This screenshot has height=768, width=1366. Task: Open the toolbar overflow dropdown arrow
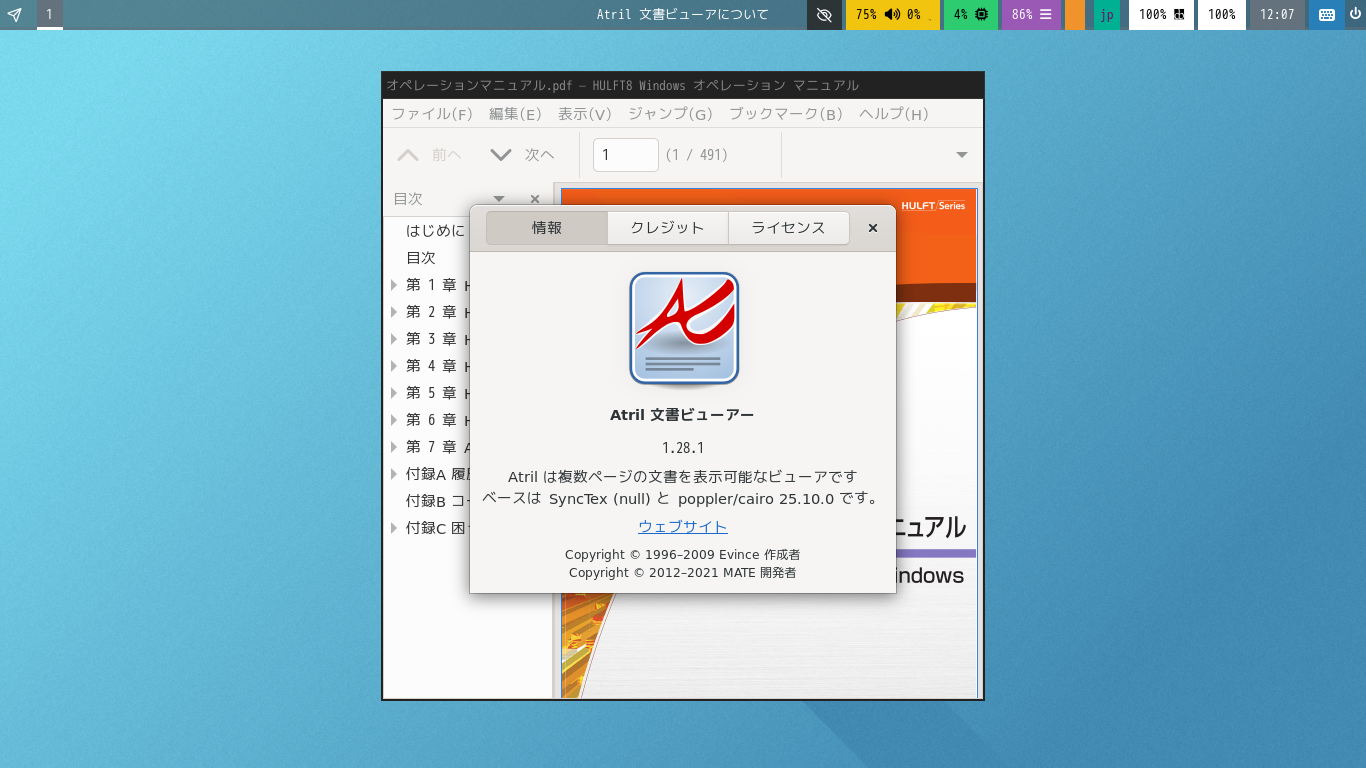[962, 155]
